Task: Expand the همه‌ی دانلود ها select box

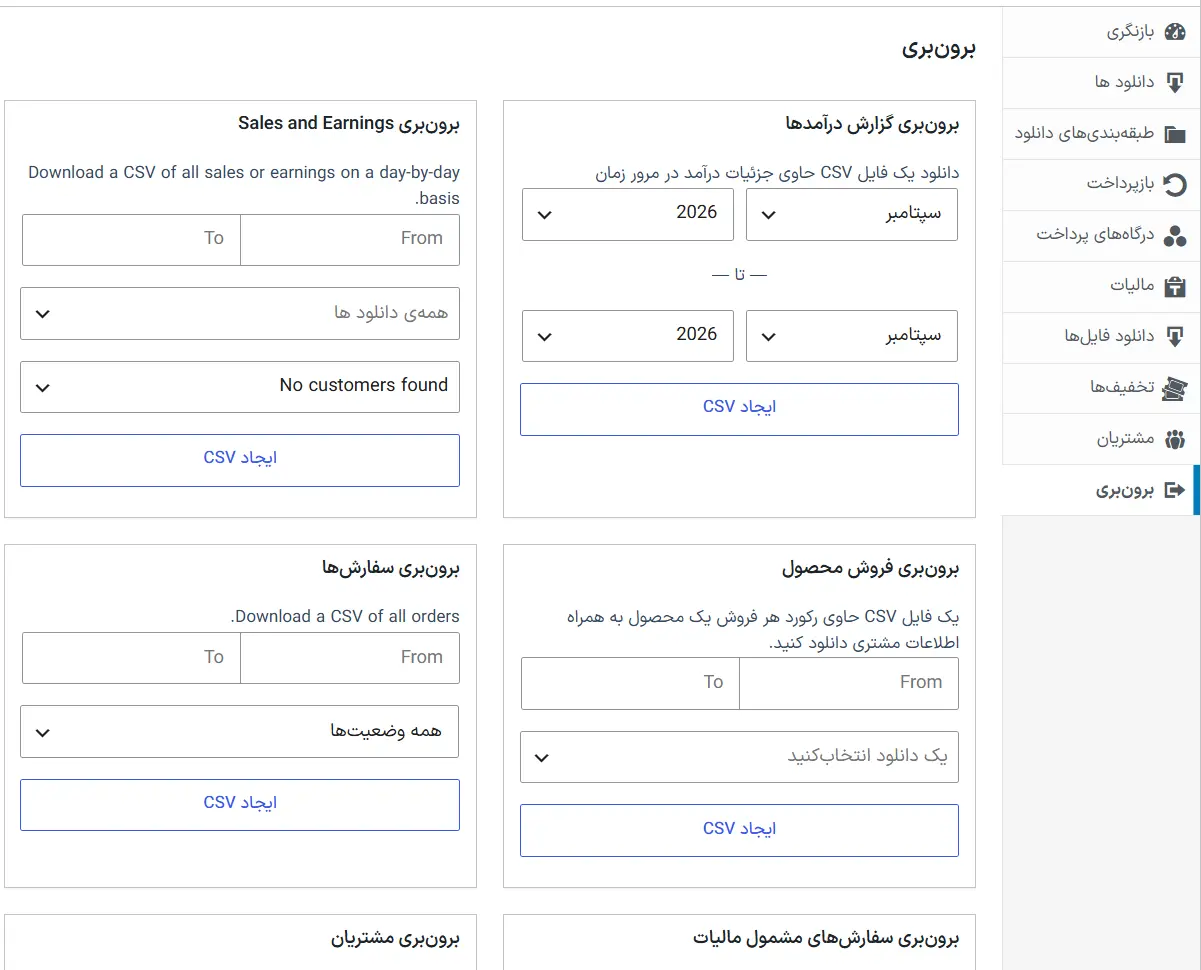Action: click(240, 313)
